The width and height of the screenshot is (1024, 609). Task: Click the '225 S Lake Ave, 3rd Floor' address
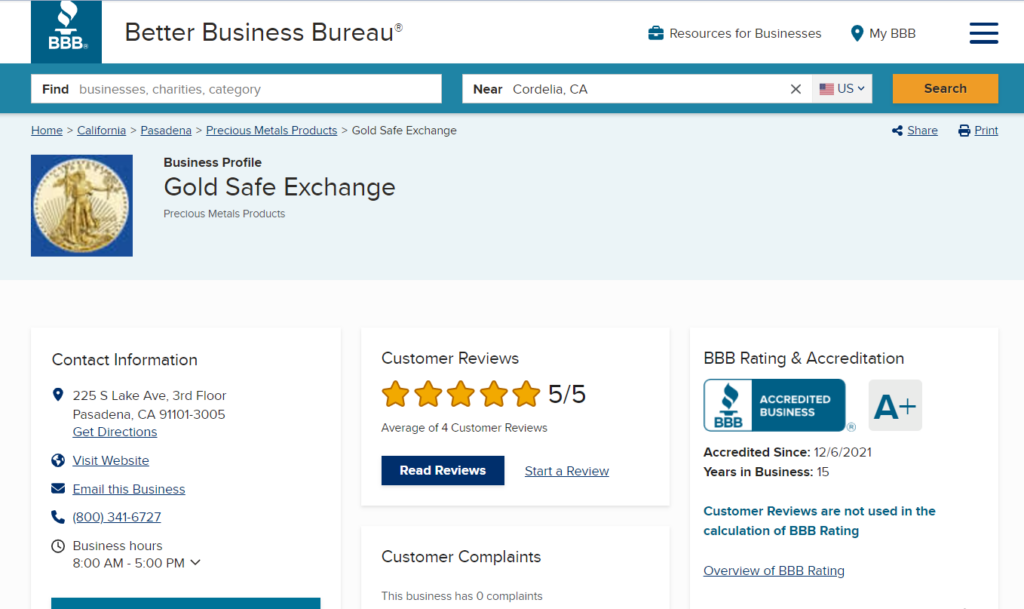tap(150, 396)
